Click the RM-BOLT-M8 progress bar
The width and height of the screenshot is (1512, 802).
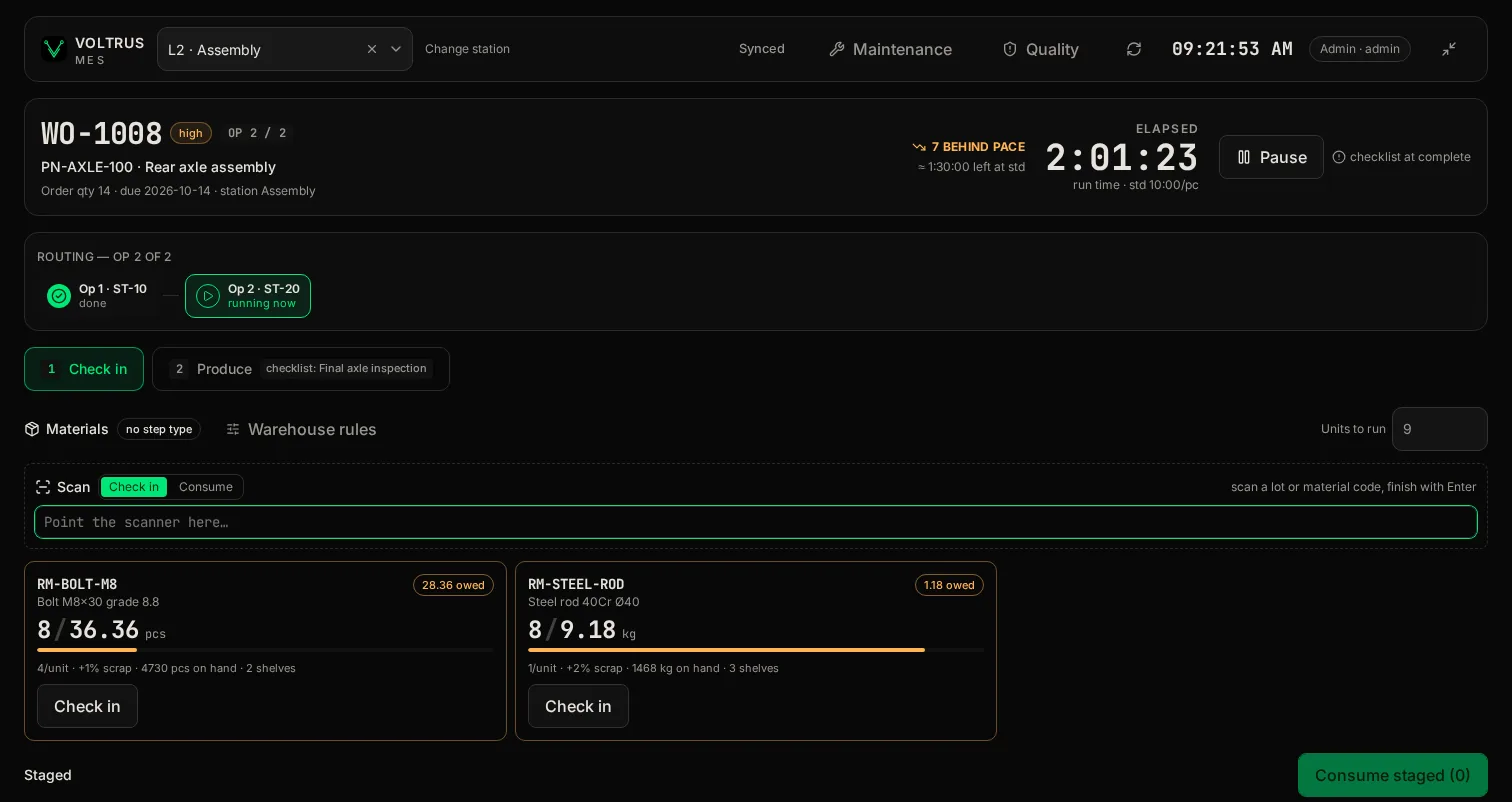[x=265, y=650]
